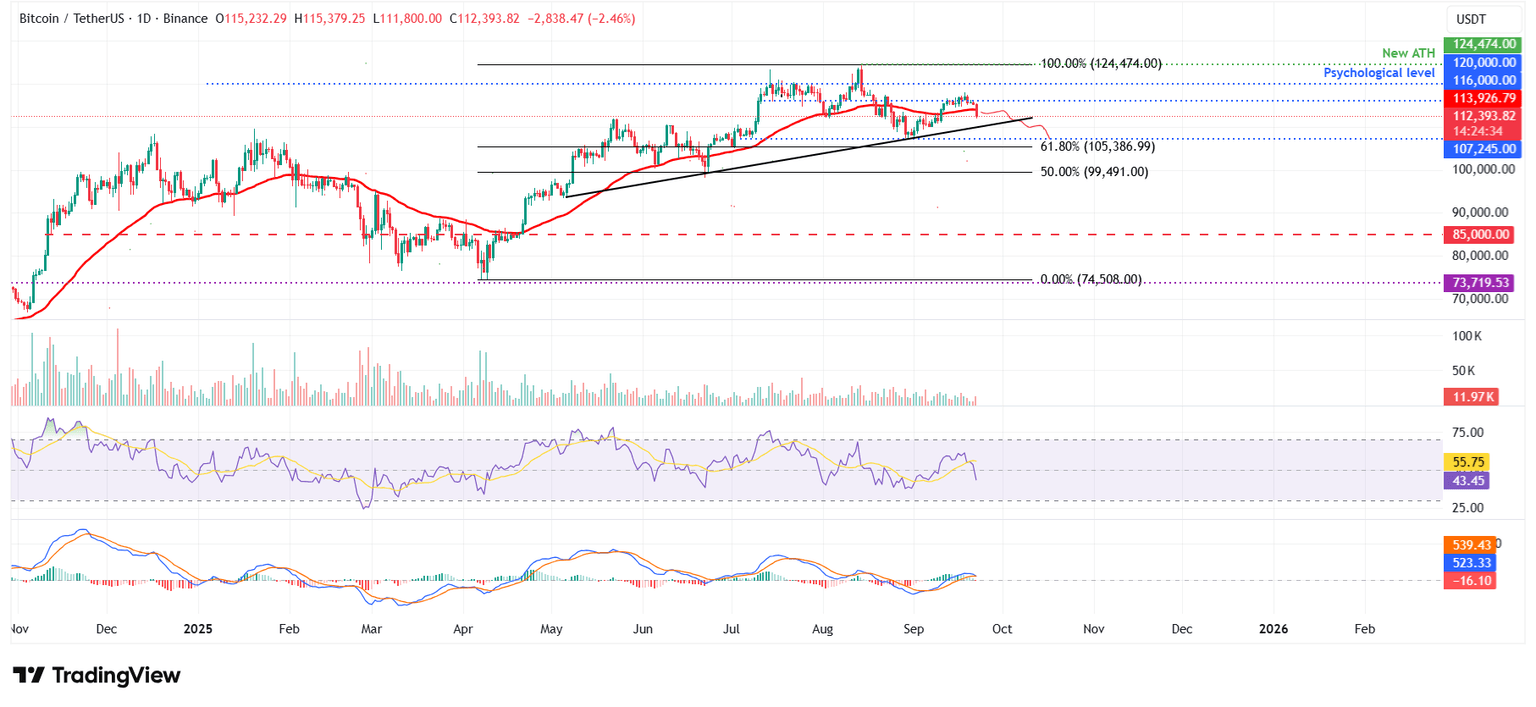Click the 113,926.79 current price label

(1482, 97)
